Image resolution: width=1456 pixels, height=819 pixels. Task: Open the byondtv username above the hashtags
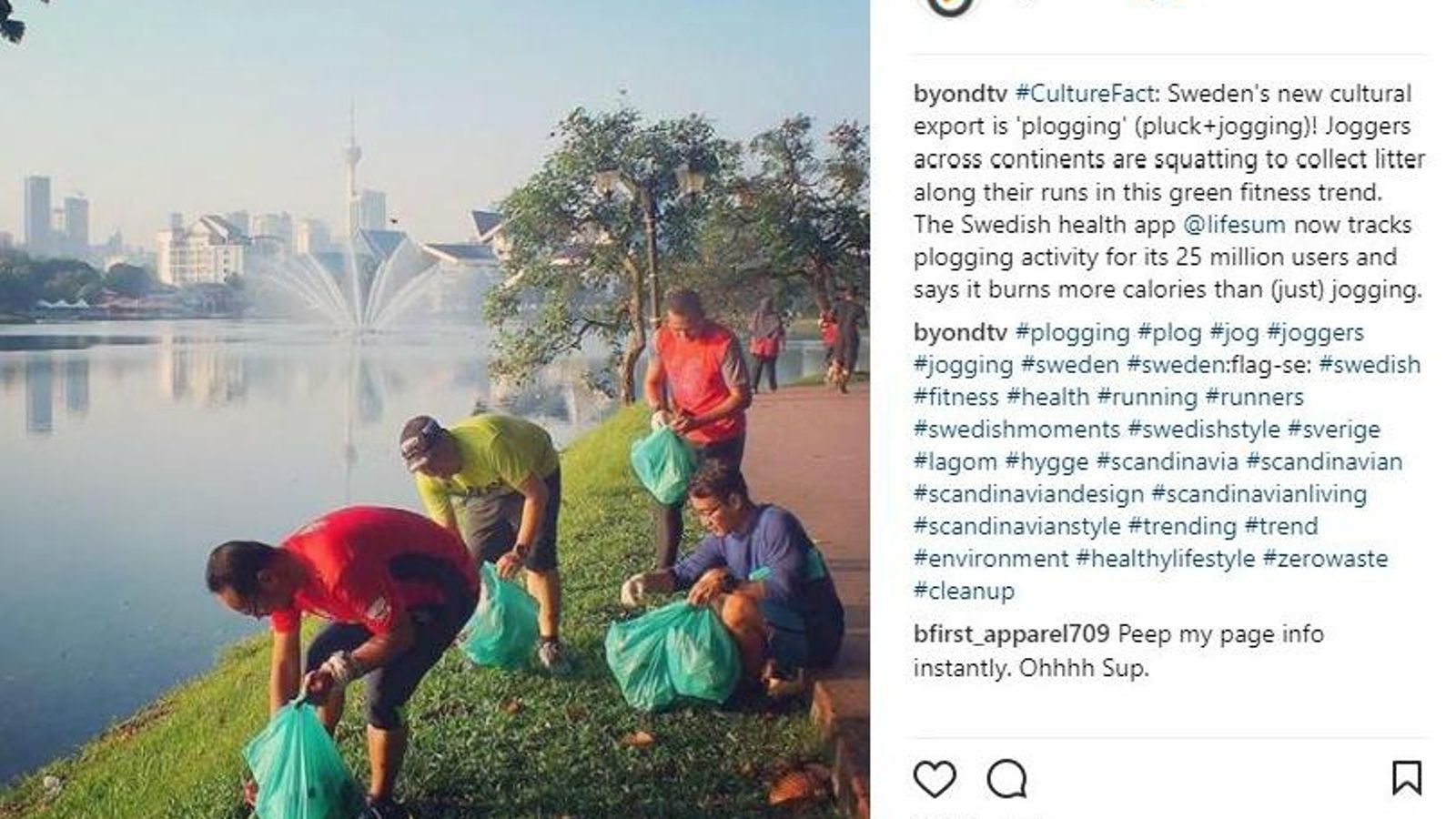pyautogui.click(x=960, y=333)
